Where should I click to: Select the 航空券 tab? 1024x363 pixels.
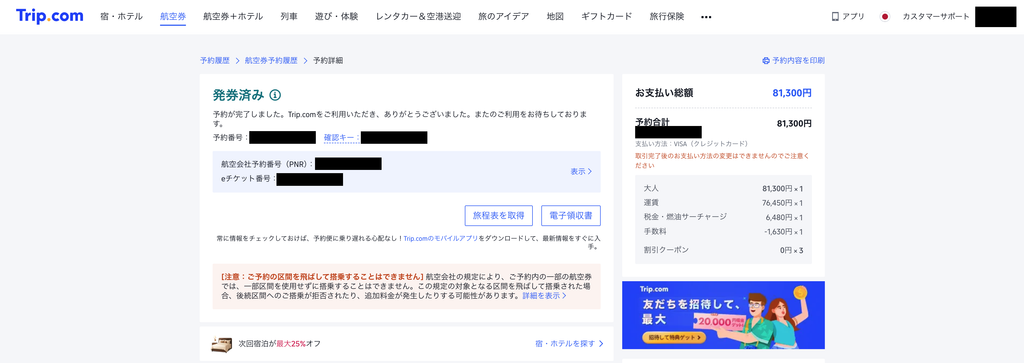(x=173, y=17)
